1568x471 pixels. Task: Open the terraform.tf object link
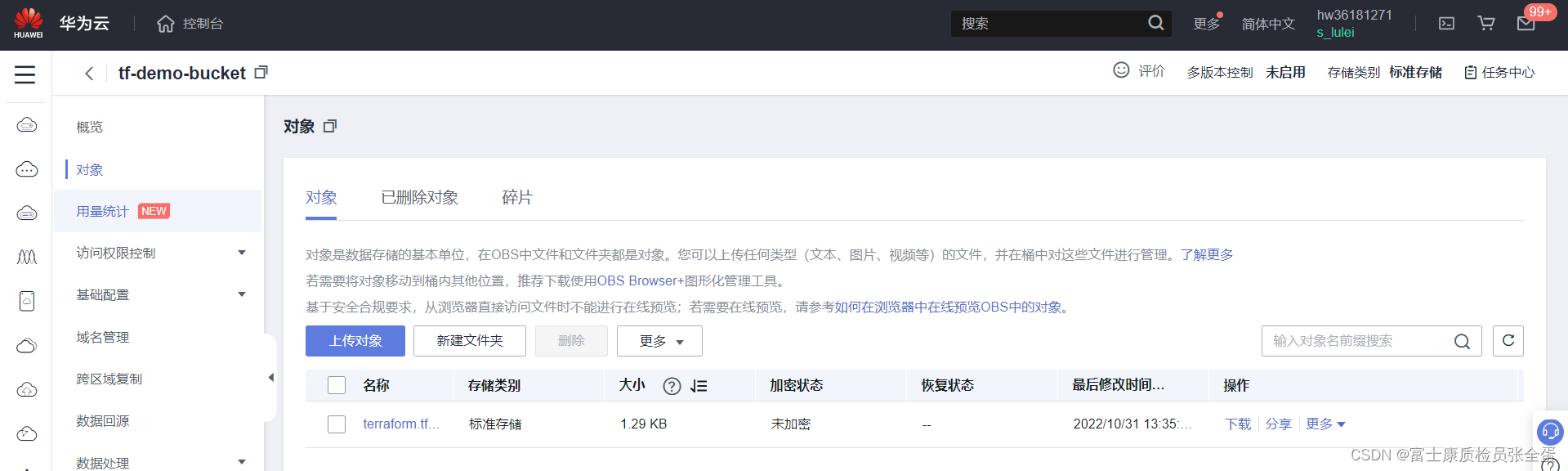(x=401, y=424)
